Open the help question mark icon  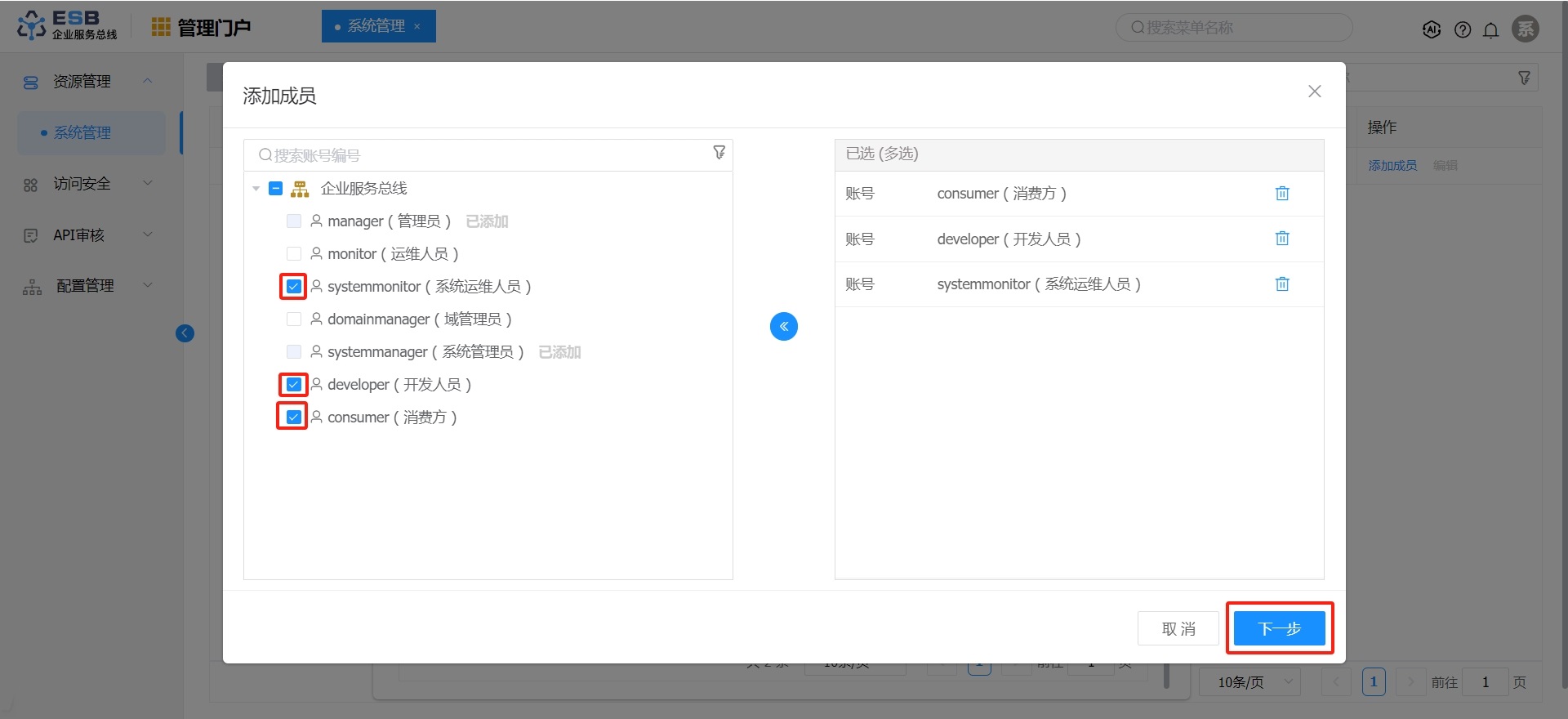coord(1463,29)
